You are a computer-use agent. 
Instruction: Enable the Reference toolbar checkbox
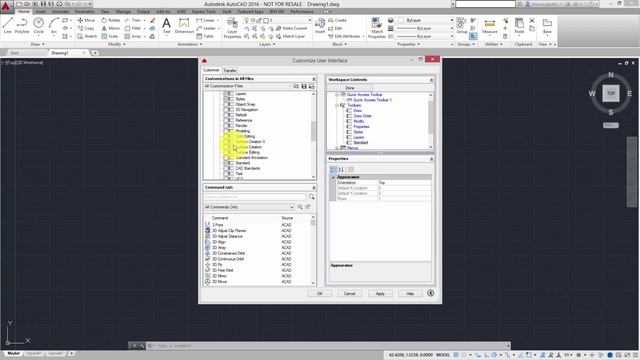(226, 120)
